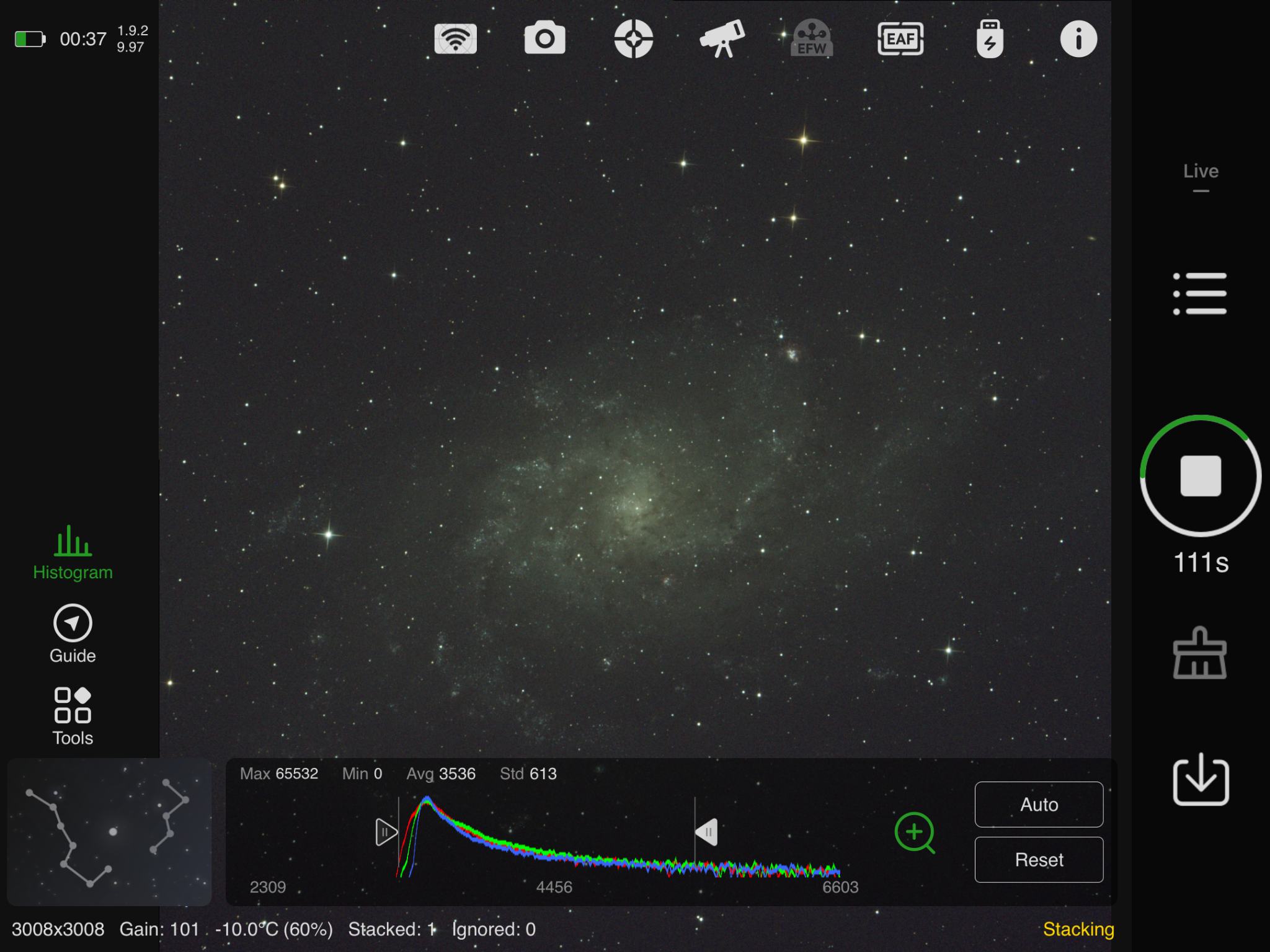Image resolution: width=1270 pixels, height=952 pixels.
Task: Open the Guide panel
Action: (73, 634)
